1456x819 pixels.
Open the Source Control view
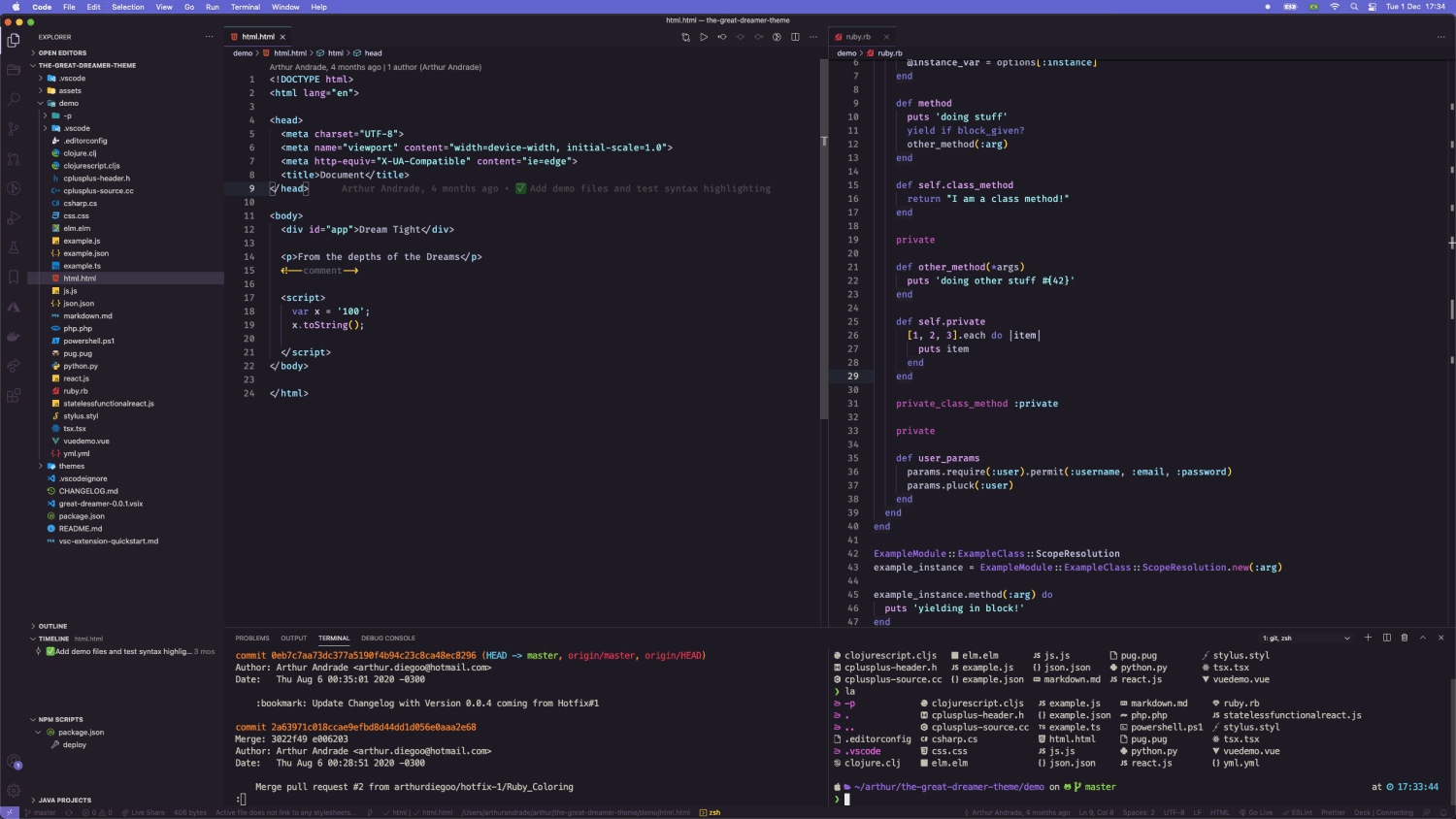(14, 128)
